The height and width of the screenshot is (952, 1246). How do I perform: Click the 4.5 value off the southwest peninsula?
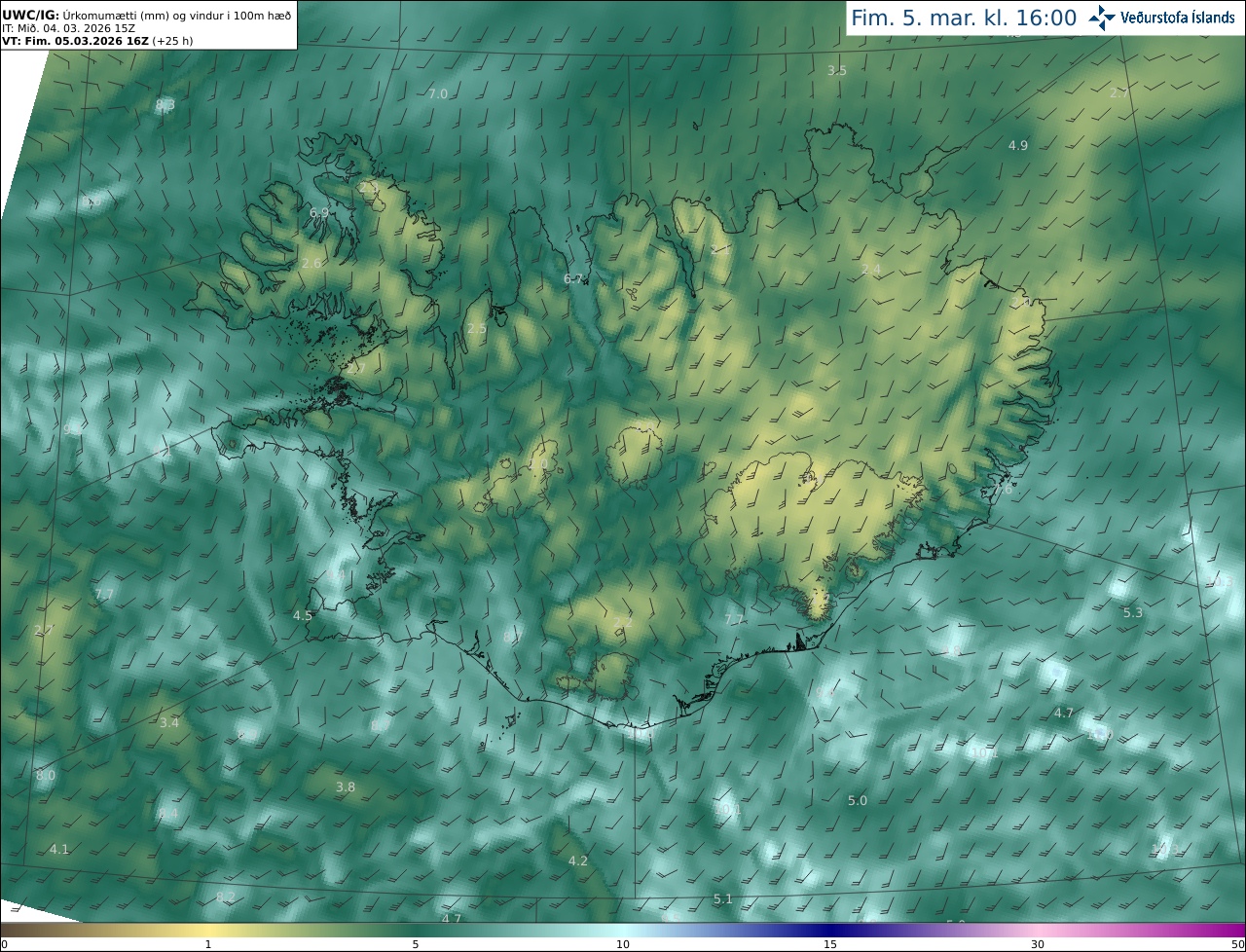tap(303, 615)
